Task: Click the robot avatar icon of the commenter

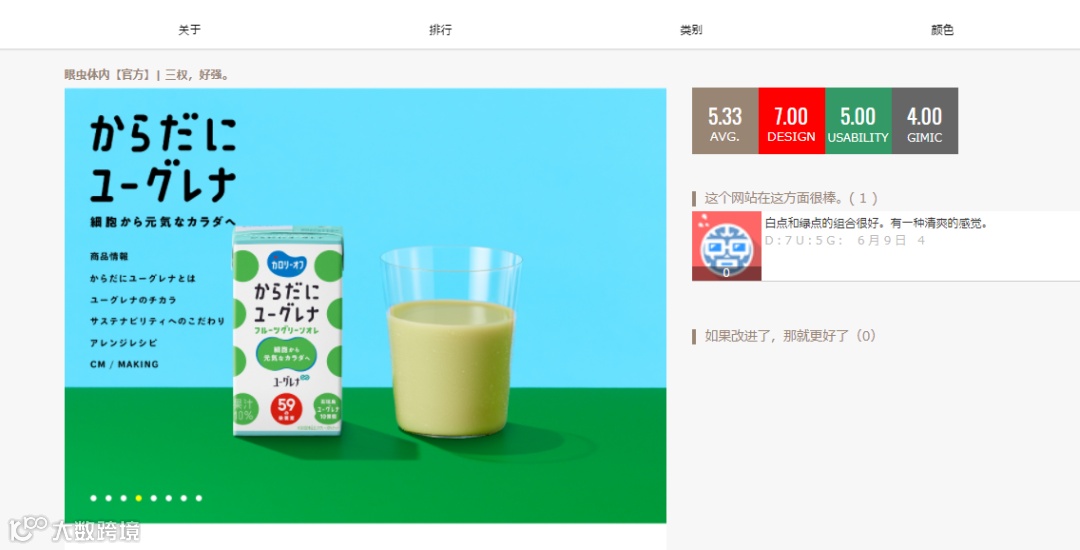Action: pyautogui.click(x=727, y=246)
